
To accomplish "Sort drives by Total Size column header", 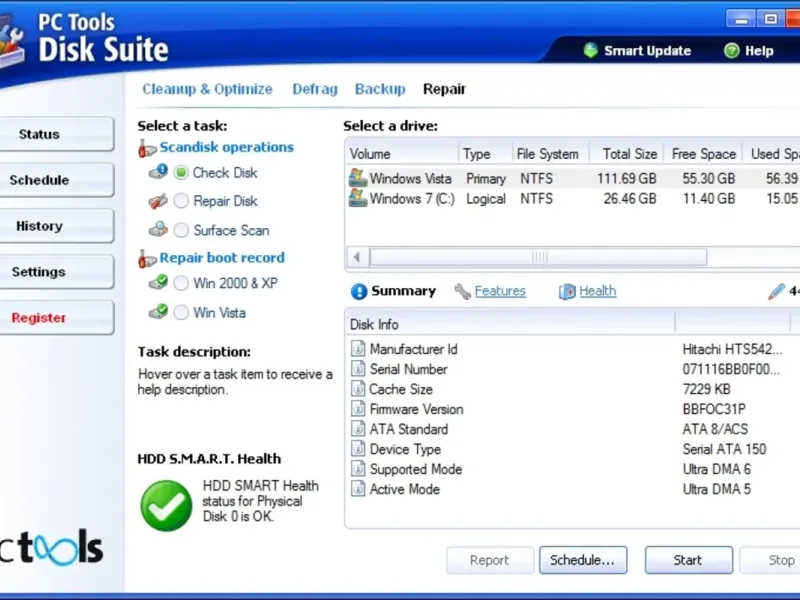I will coord(627,154).
